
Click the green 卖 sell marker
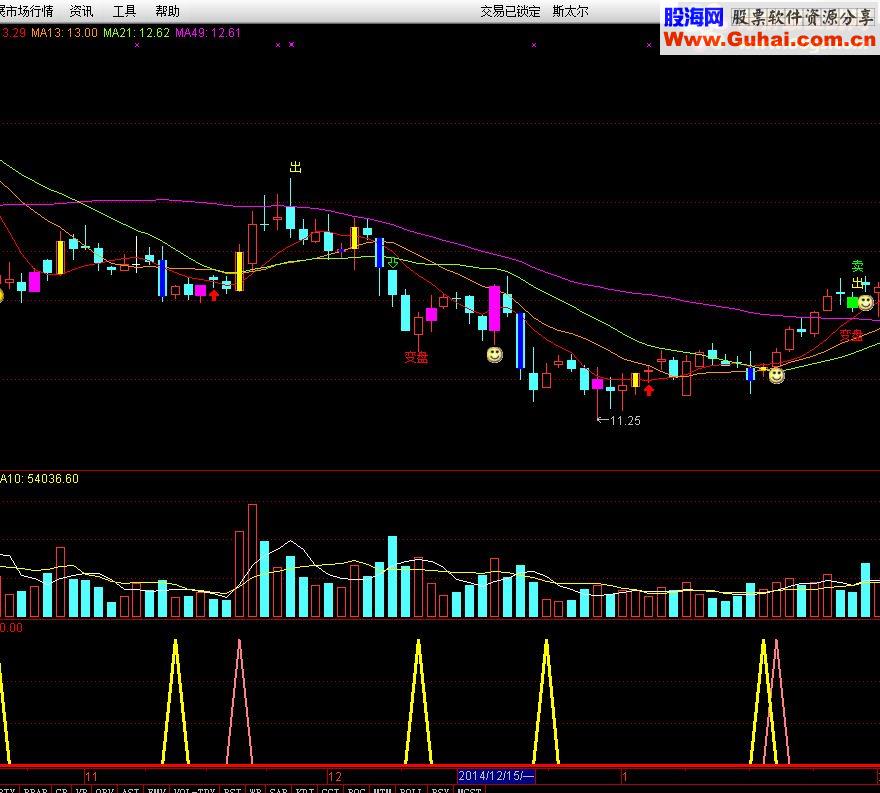coord(858,266)
